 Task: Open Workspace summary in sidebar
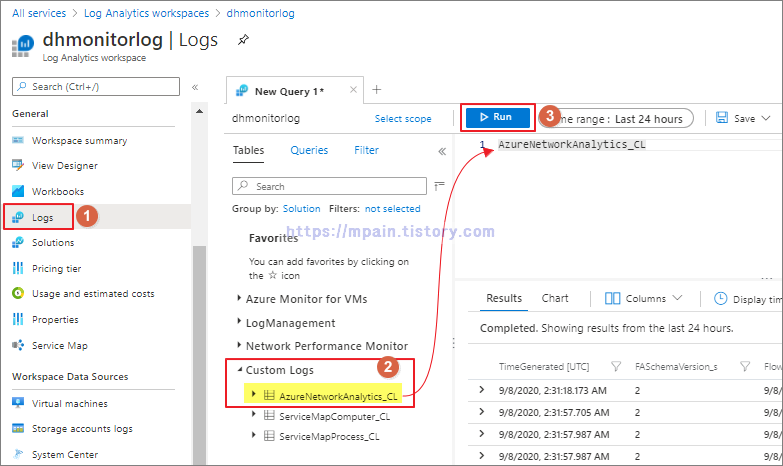(79, 141)
